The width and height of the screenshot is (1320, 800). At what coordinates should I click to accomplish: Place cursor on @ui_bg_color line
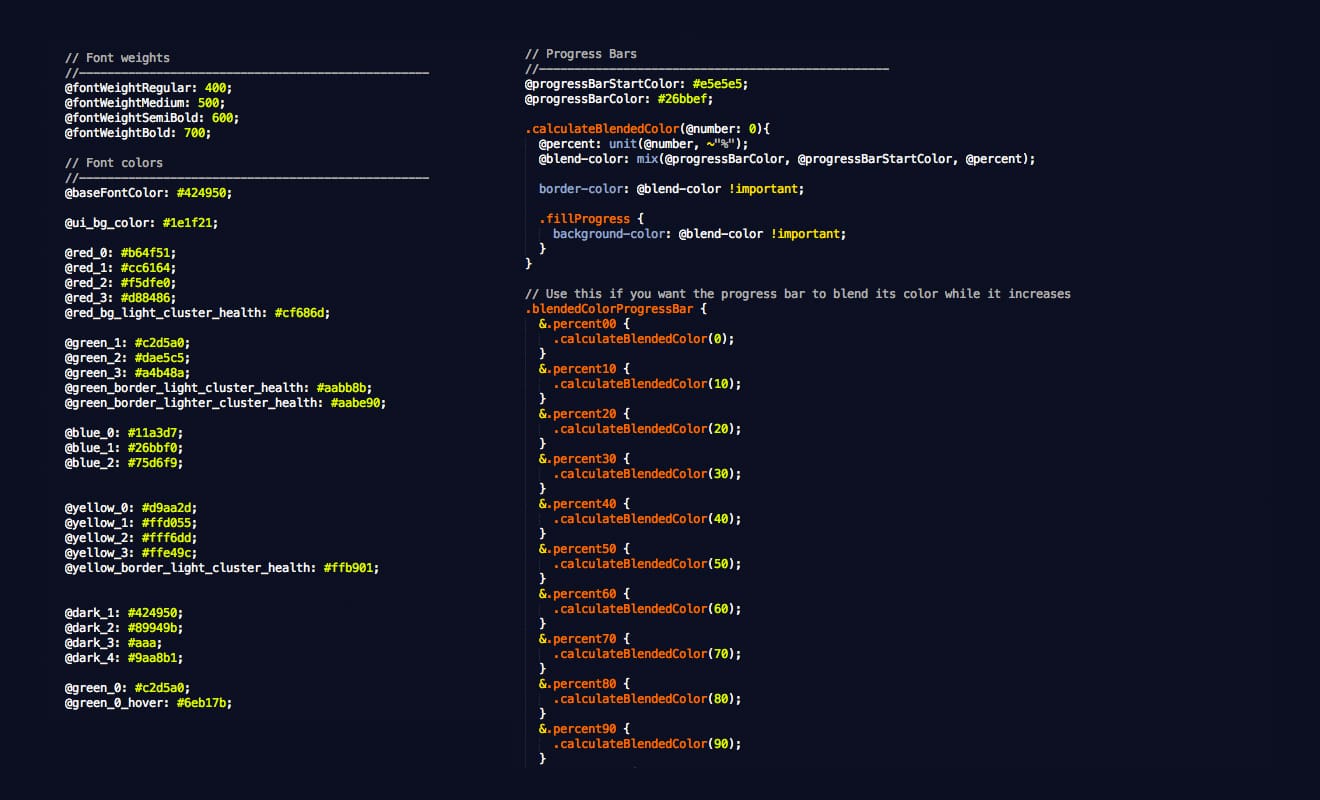141,223
